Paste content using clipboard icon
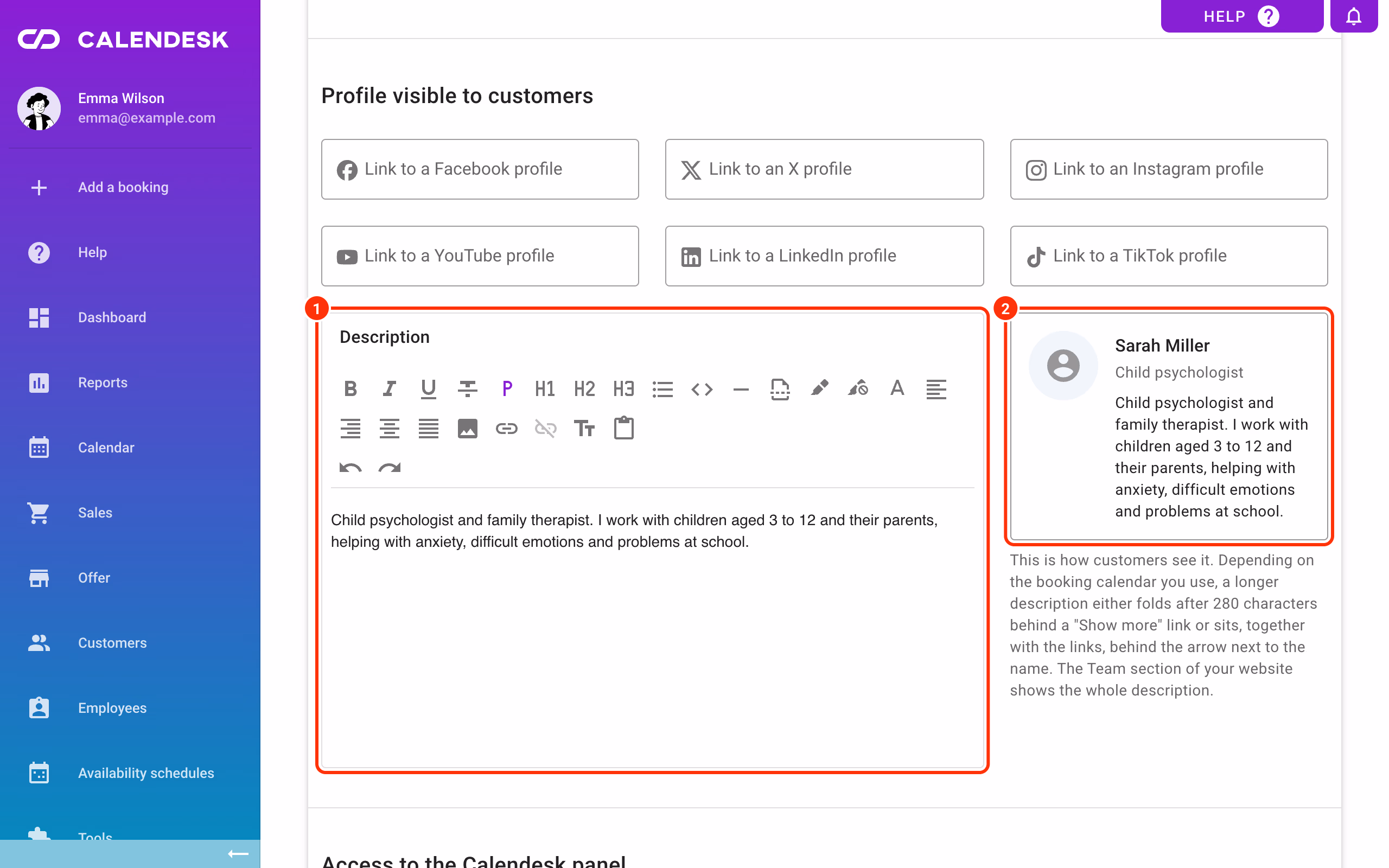 pos(623,428)
